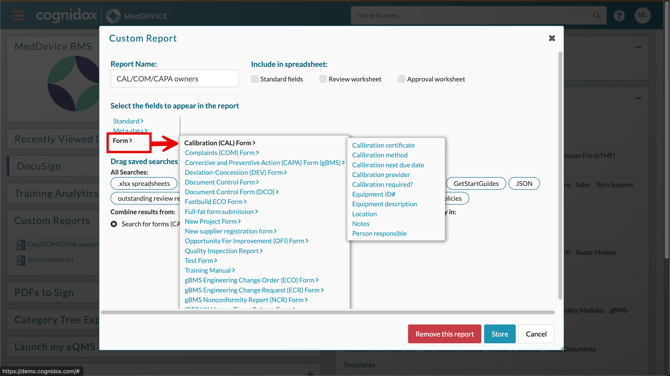
Task: Open gBMS Nonconformity Report (NCR) Form
Action: 246,300
